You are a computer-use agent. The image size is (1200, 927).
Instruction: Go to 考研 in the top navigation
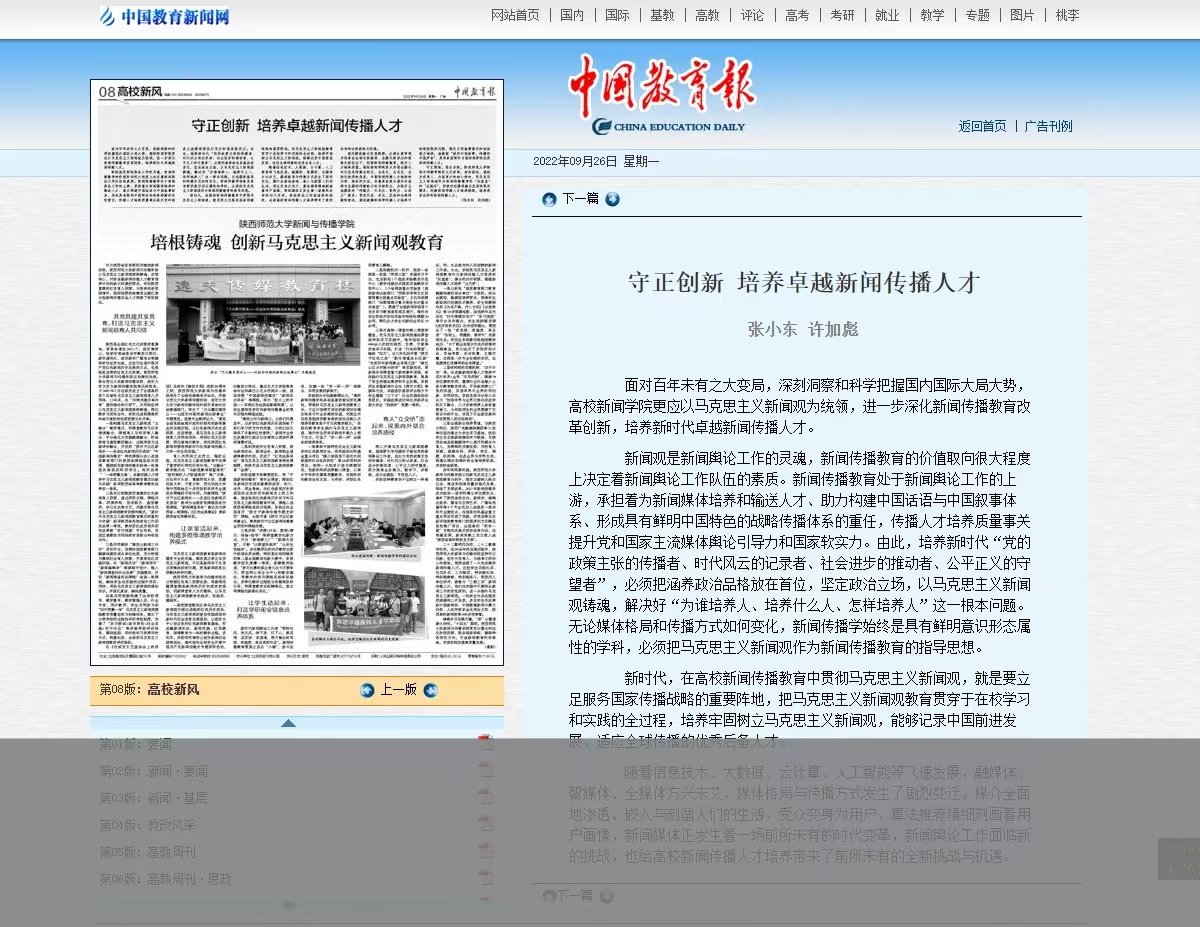coord(842,15)
